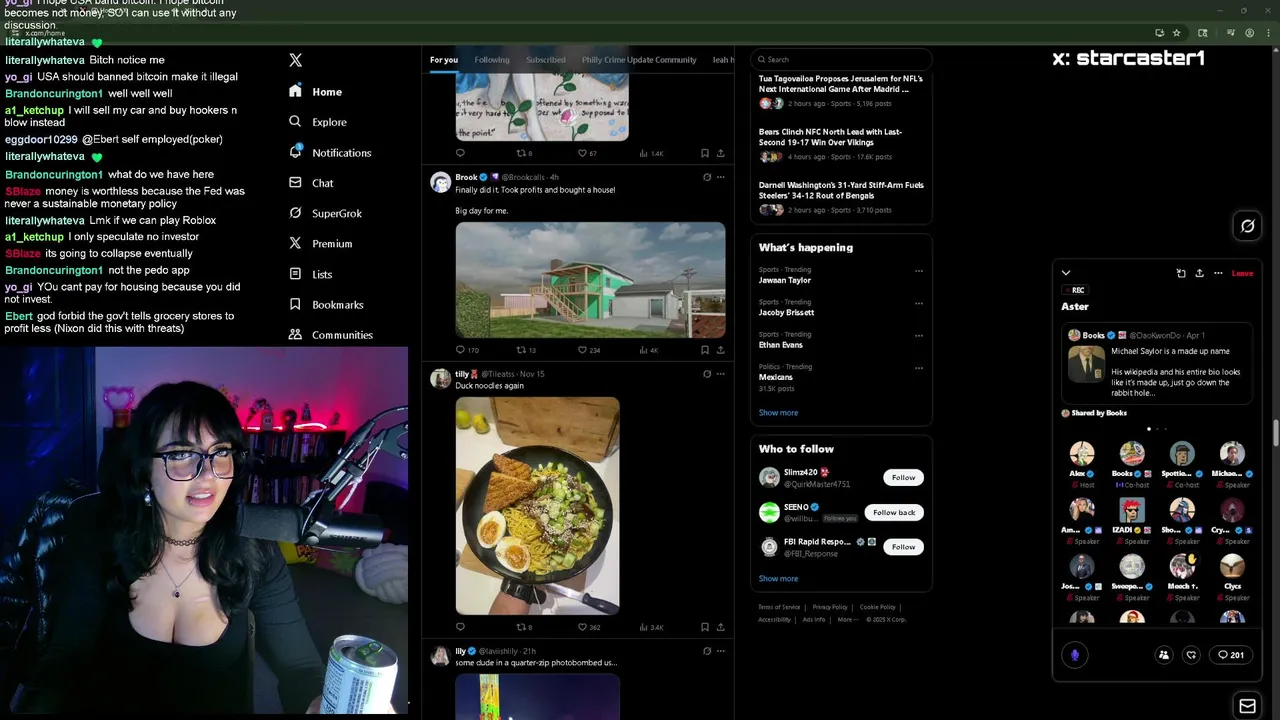The height and width of the screenshot is (720, 1280).
Task: Open the Philly Crime Update Community tab
Action: [x=639, y=60]
